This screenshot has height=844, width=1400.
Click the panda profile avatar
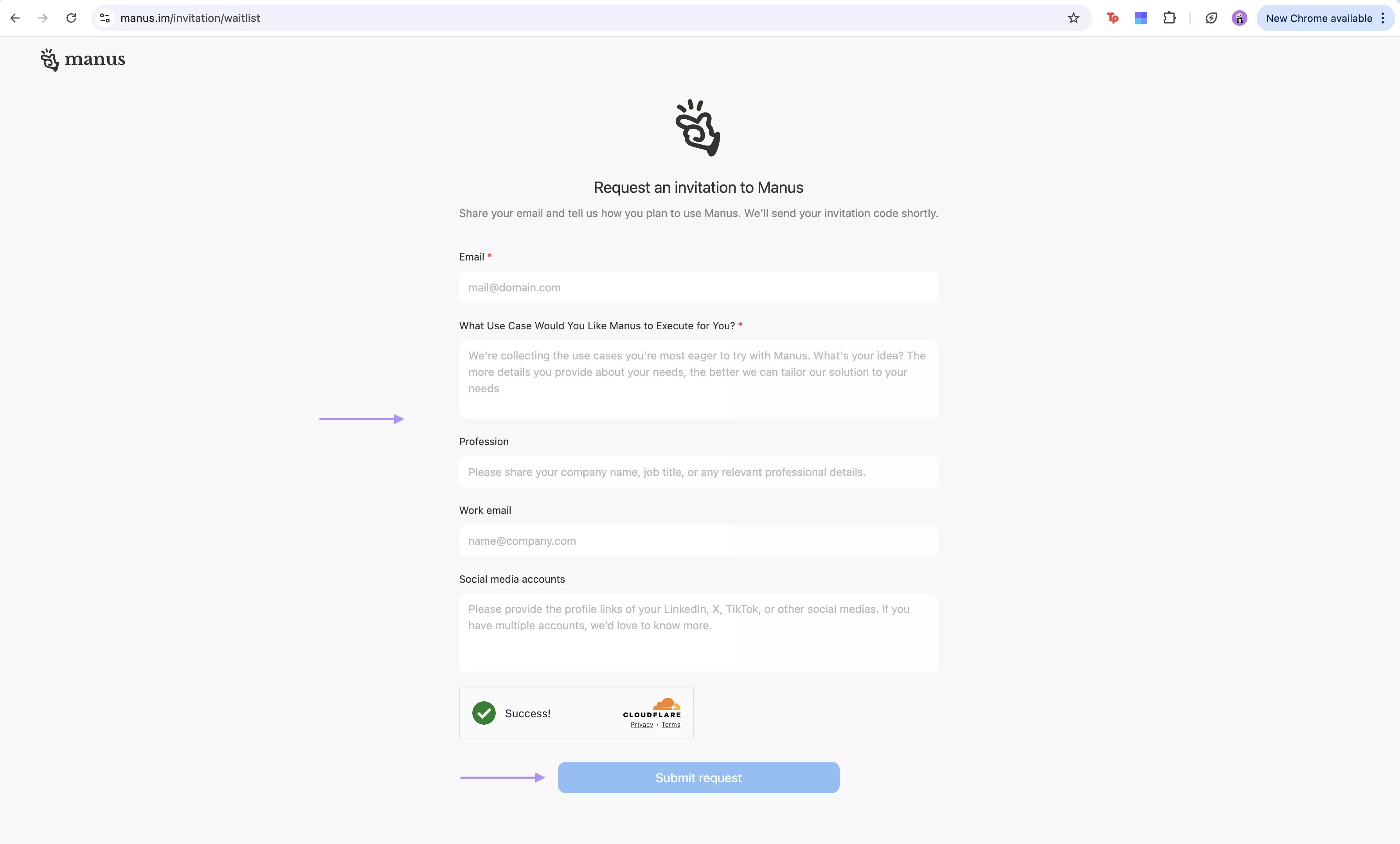click(1239, 18)
